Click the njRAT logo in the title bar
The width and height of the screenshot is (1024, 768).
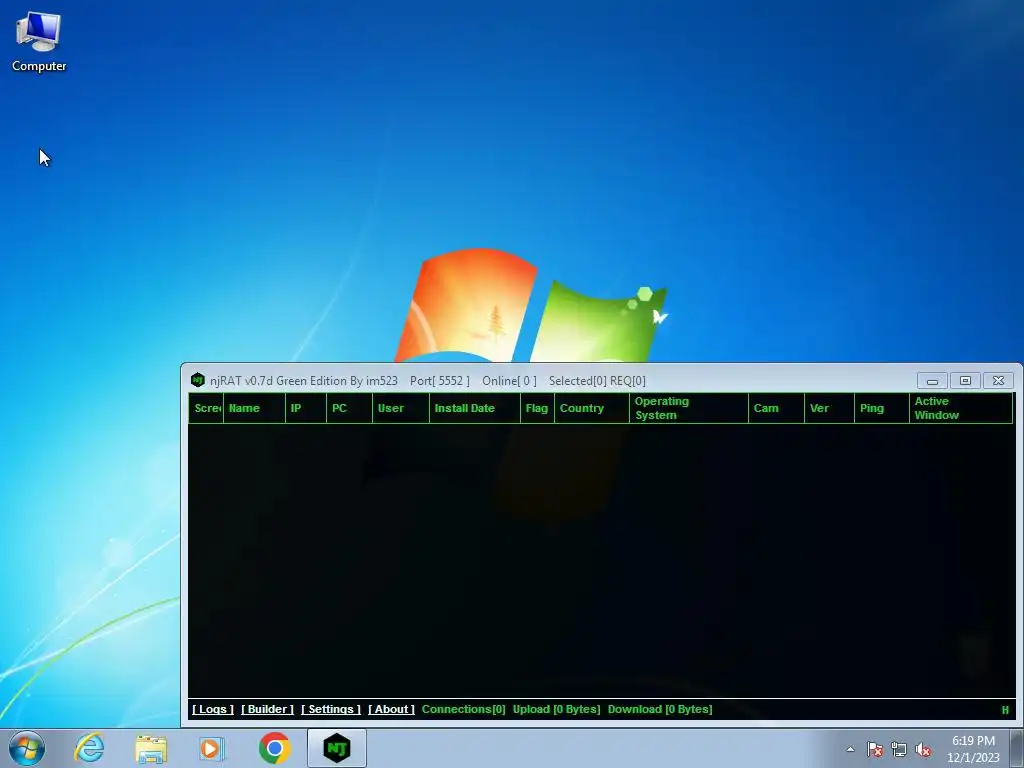pos(197,380)
